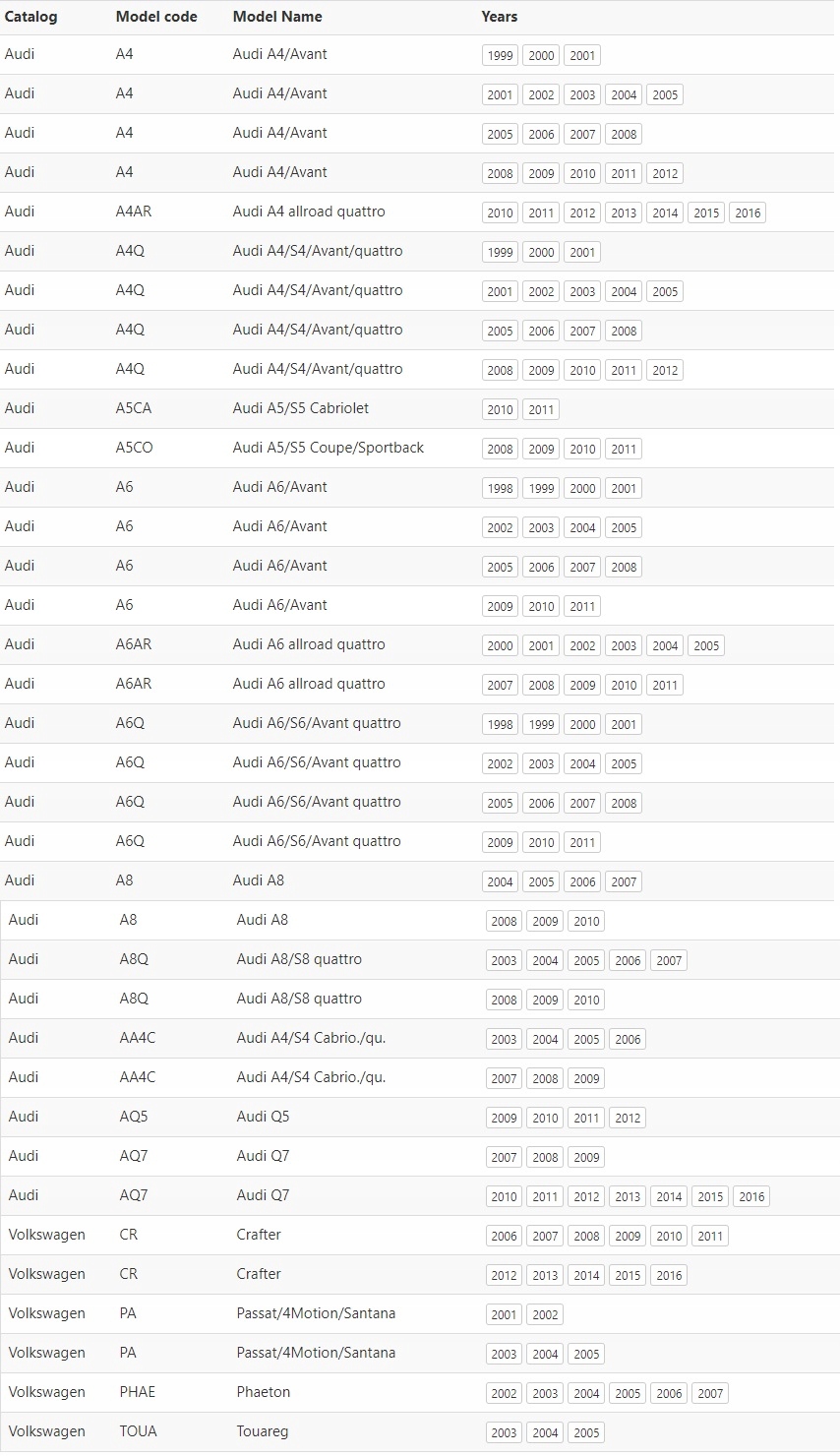
Task: Select 2002 for Passat/4Motion/Santana
Action: click(545, 1314)
